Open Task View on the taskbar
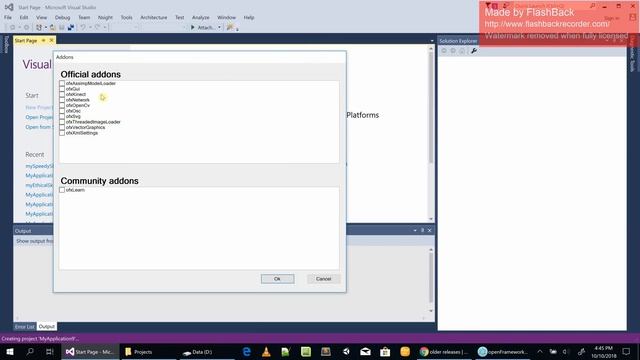Viewport: 640px width, 360px height. point(49,351)
